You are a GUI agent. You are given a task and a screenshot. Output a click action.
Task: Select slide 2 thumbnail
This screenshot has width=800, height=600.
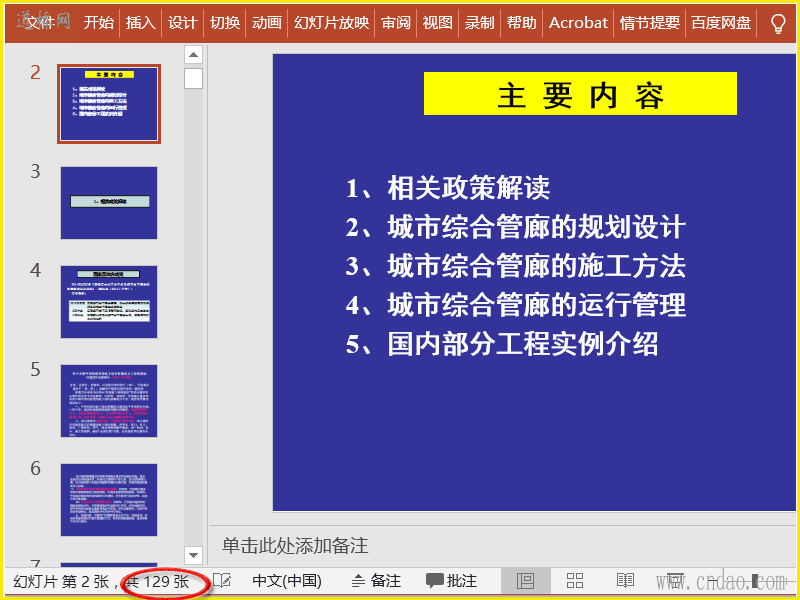[x=109, y=104]
